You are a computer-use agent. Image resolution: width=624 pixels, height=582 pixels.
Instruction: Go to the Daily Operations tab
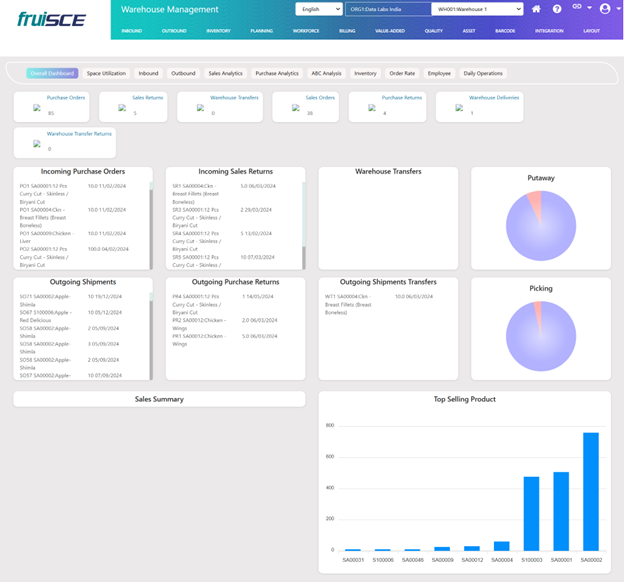pyautogui.click(x=482, y=73)
